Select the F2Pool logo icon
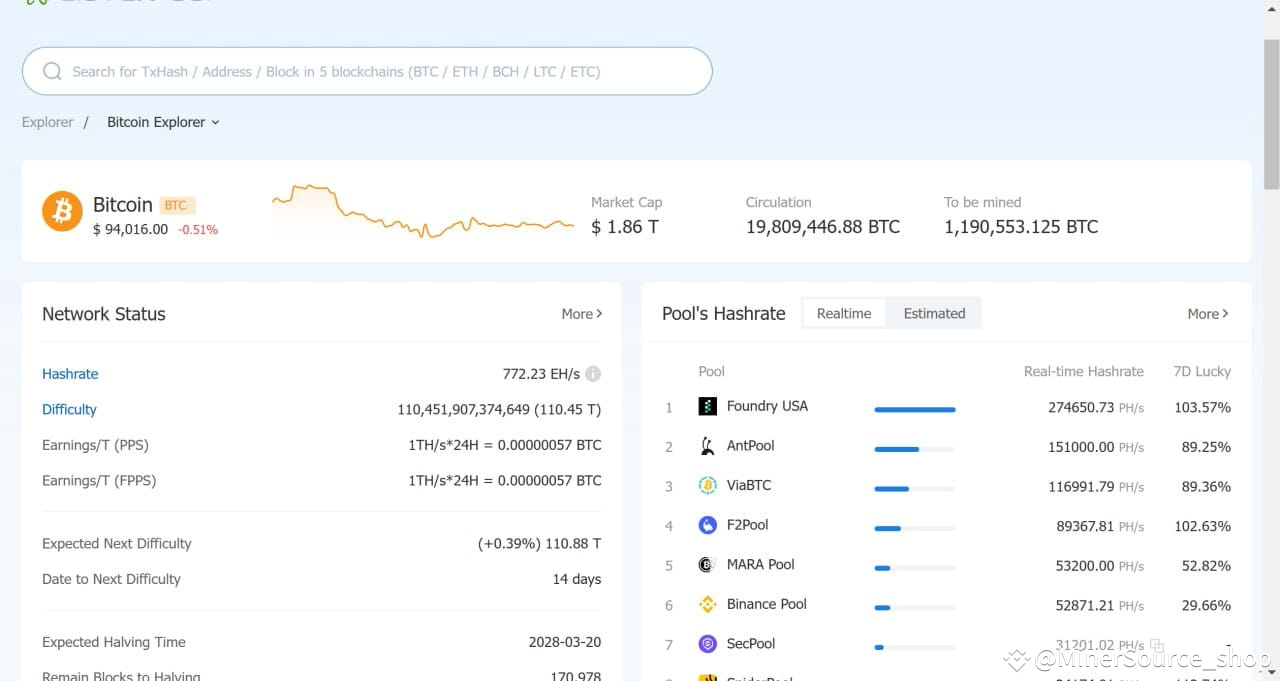 point(707,525)
